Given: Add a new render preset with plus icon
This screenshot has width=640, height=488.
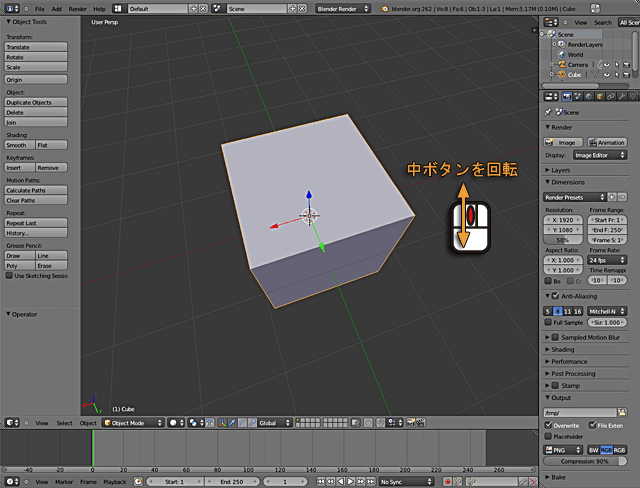Looking at the screenshot, I should point(611,197).
